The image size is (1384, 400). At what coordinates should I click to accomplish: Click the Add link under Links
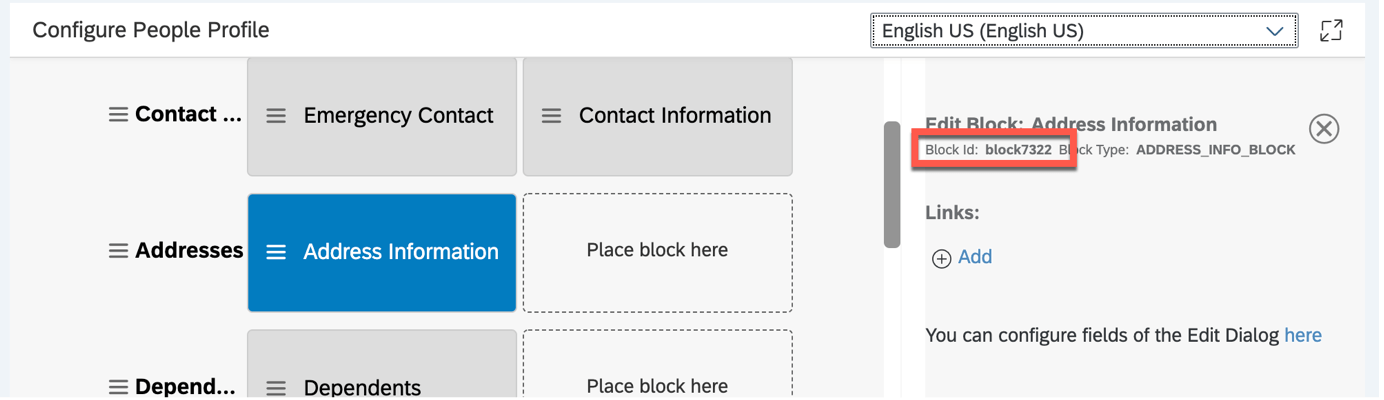point(975,257)
